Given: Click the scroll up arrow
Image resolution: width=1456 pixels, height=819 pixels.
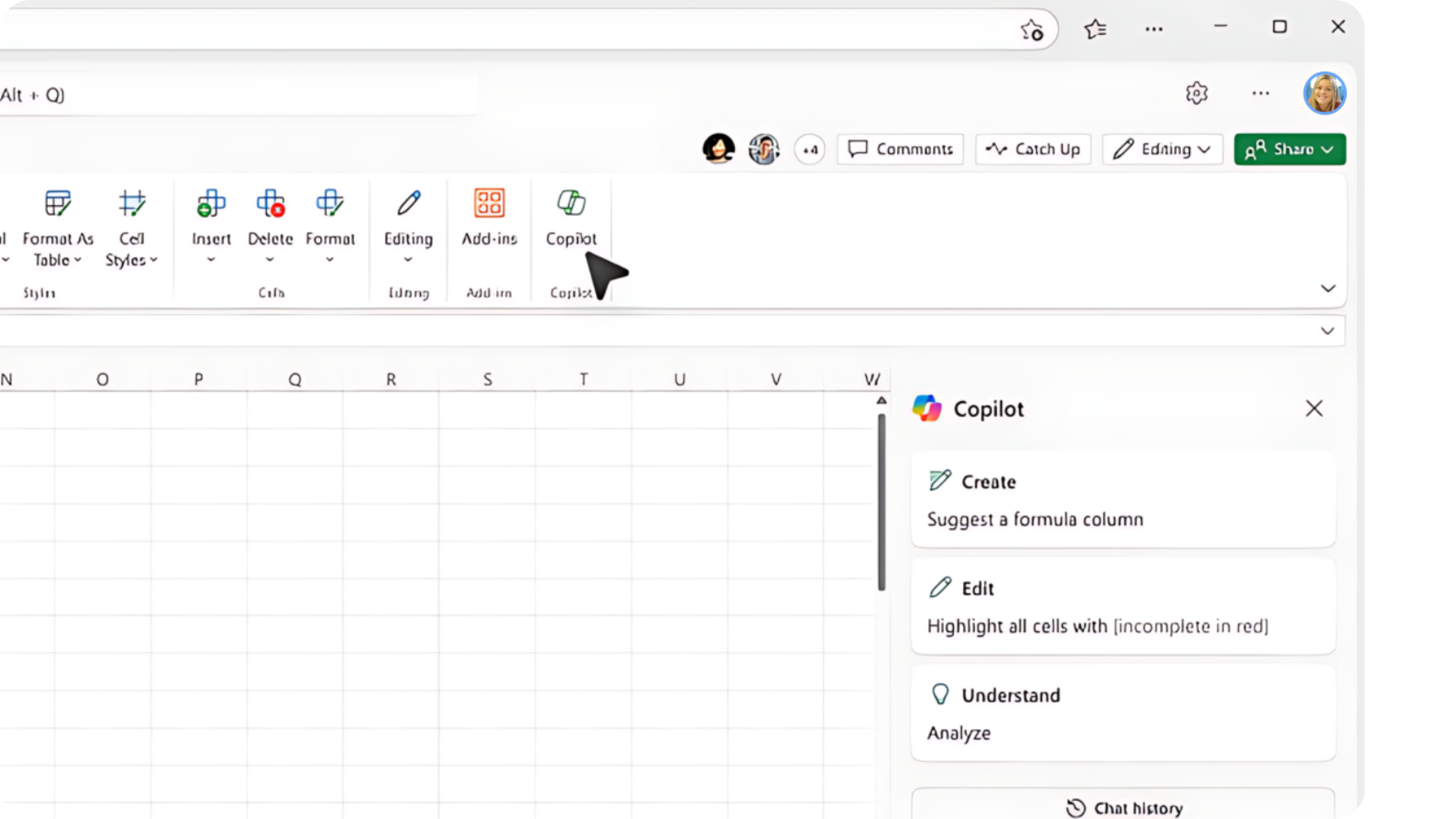Looking at the screenshot, I should click(881, 400).
